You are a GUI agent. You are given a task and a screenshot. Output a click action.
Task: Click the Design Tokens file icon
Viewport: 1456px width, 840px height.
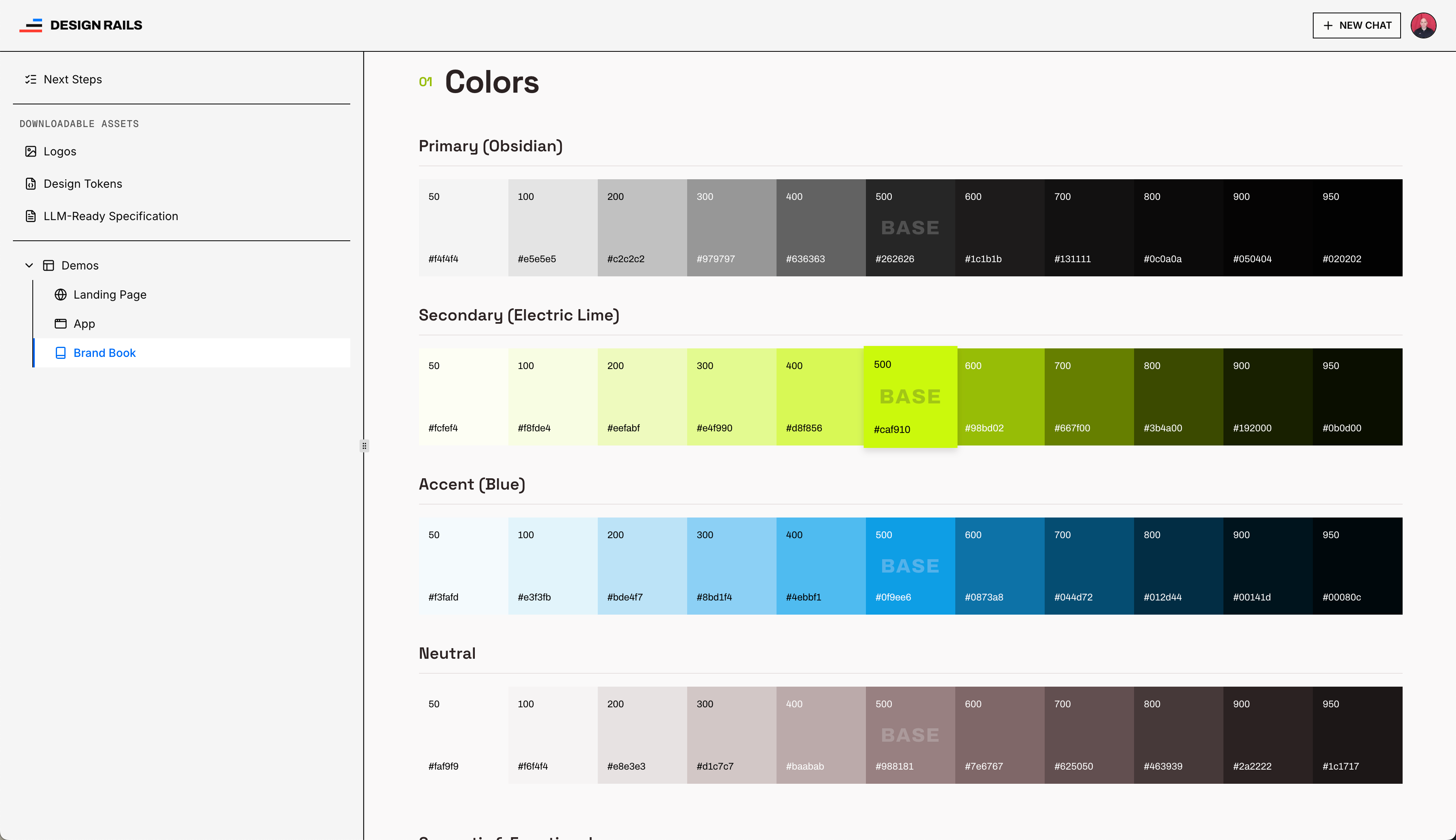31,183
